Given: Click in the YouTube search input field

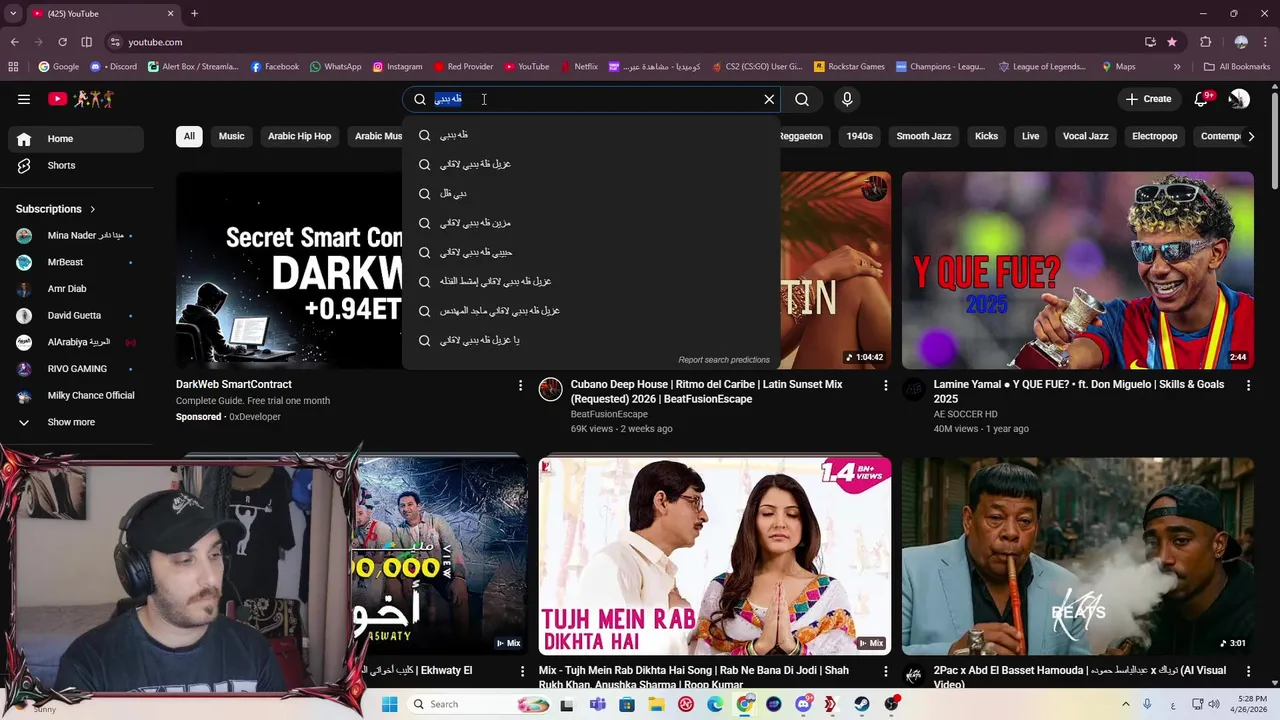Looking at the screenshot, I should [x=600, y=99].
